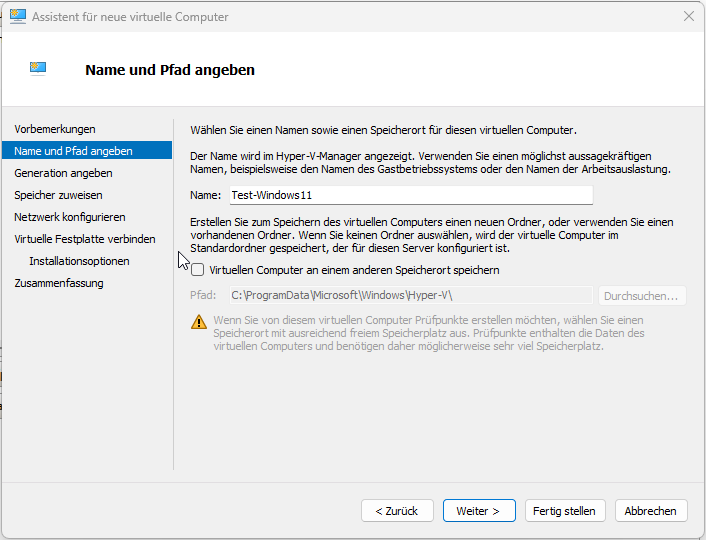Proceed with the Weiter button
The height and width of the screenshot is (540, 706).
[479, 511]
